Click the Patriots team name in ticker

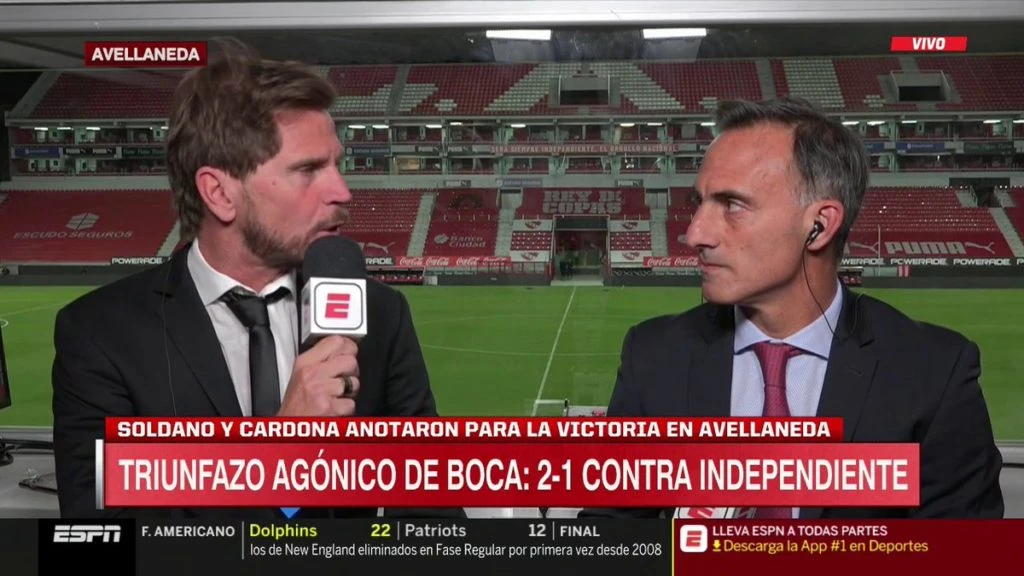coord(435,531)
